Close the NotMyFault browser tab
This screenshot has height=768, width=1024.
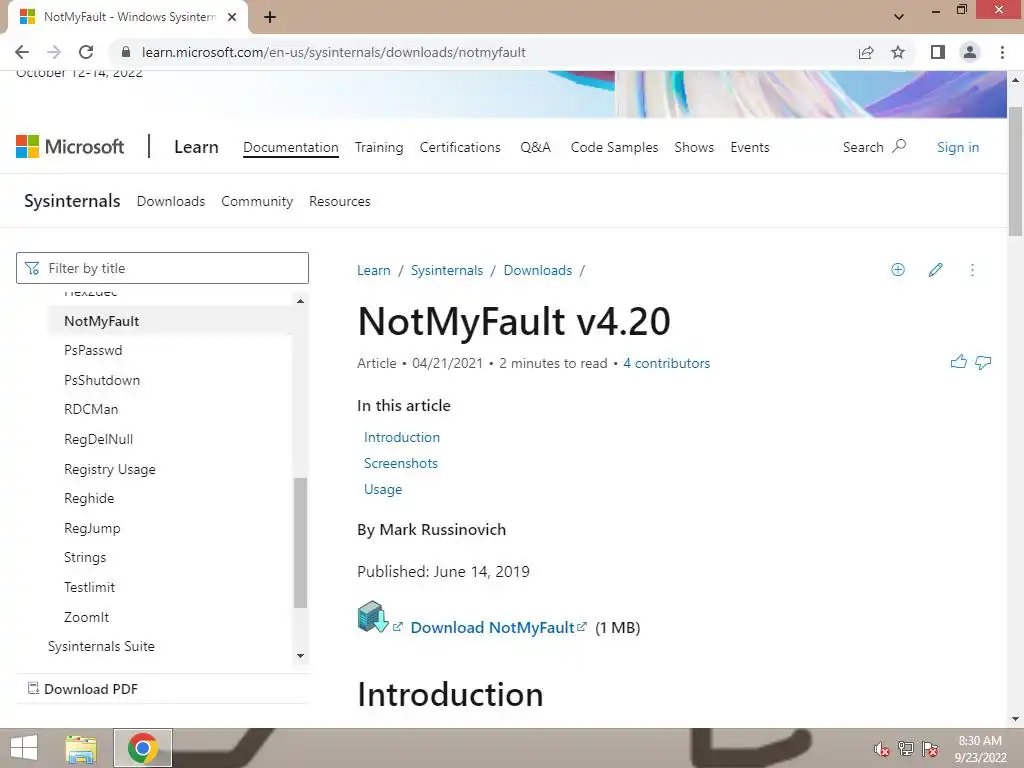232,17
